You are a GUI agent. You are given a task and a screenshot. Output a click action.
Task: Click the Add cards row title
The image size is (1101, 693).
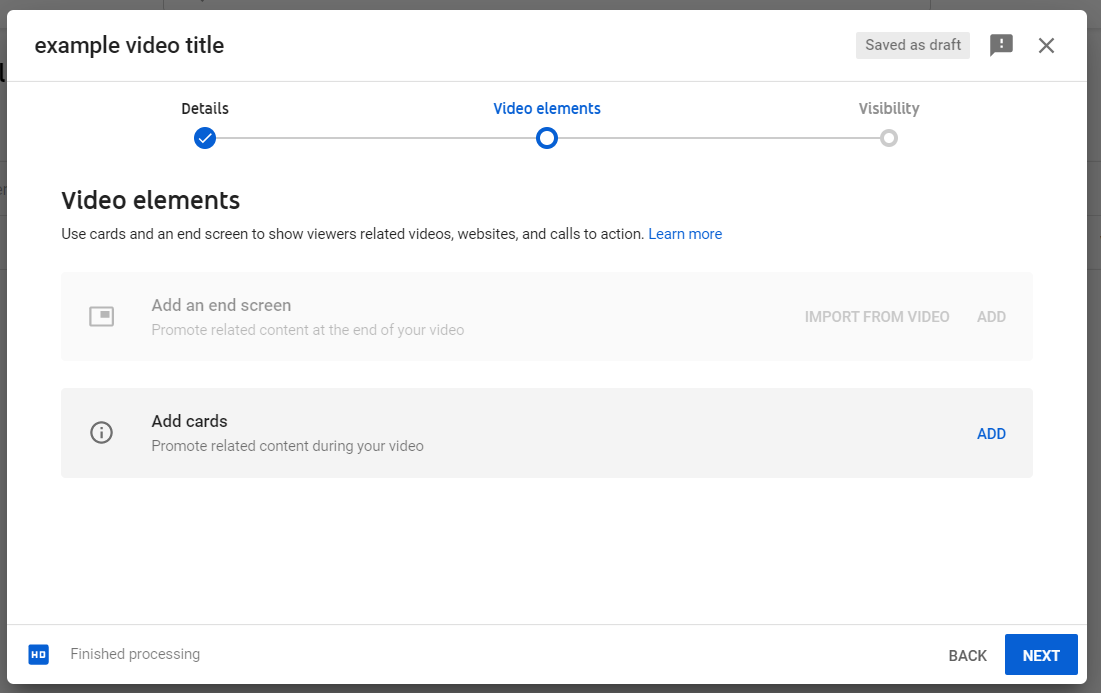pyautogui.click(x=190, y=422)
